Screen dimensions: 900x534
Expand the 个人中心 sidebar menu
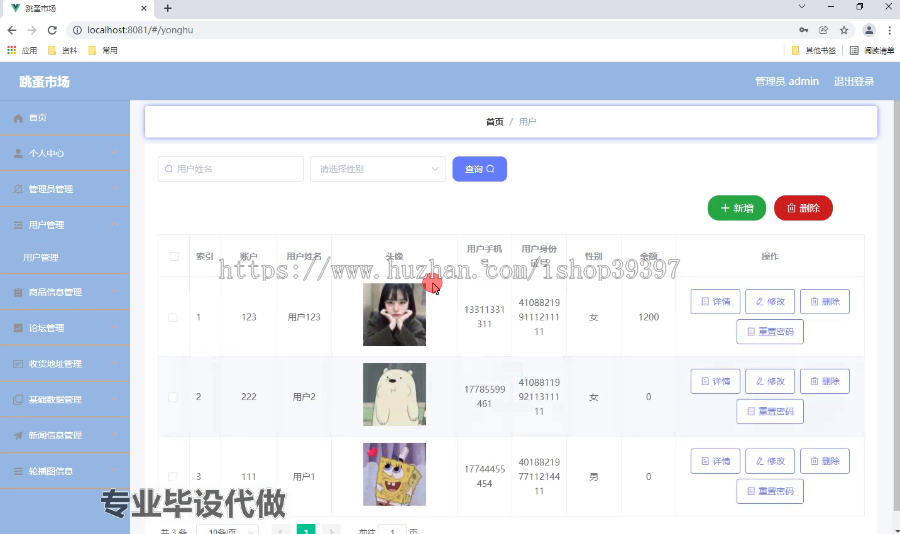(65, 153)
